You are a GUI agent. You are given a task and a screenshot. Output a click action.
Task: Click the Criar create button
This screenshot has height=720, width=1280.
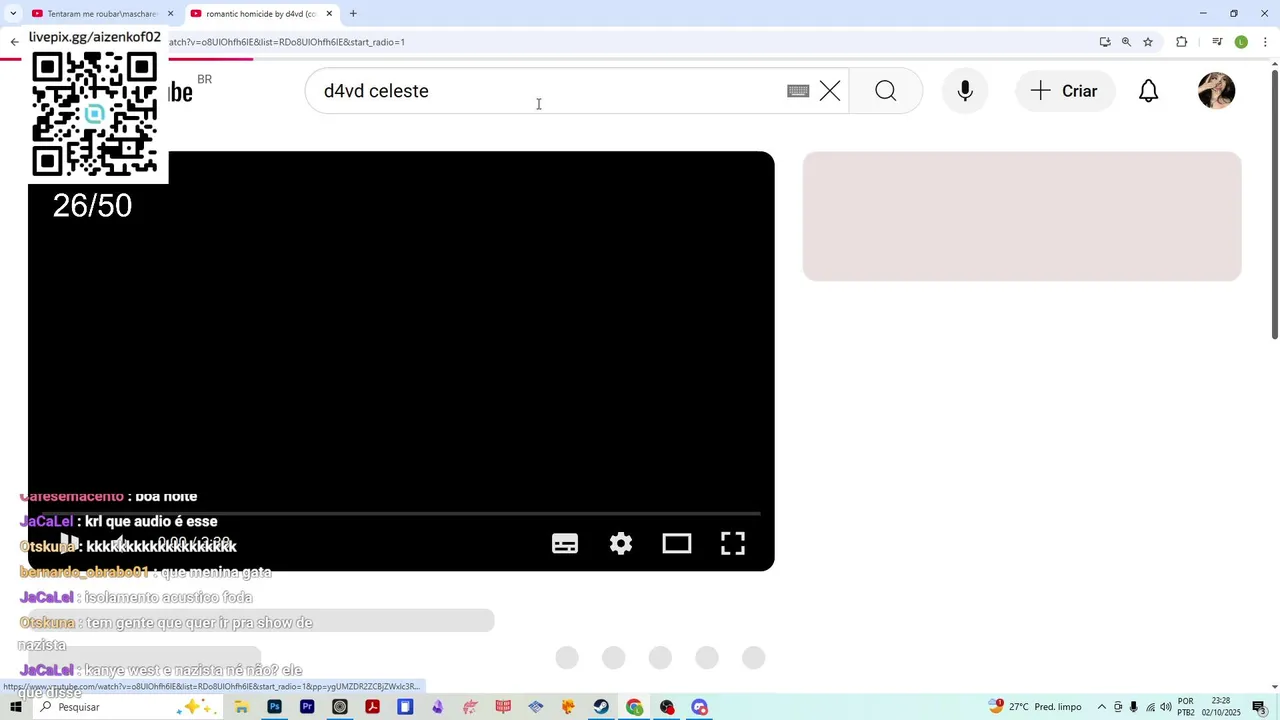tap(1065, 91)
